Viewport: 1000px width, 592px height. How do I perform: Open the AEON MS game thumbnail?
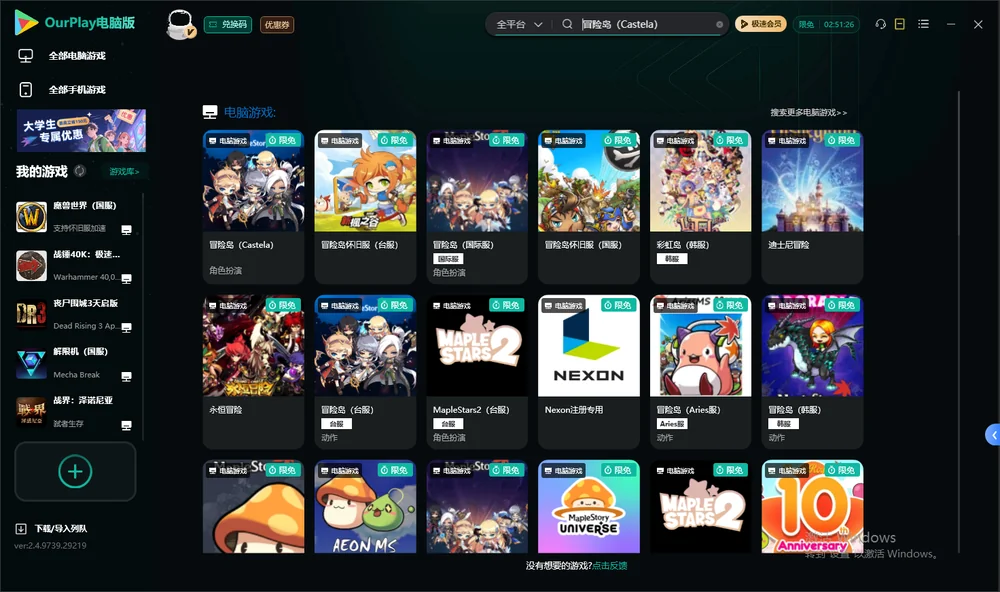pyautogui.click(x=365, y=507)
